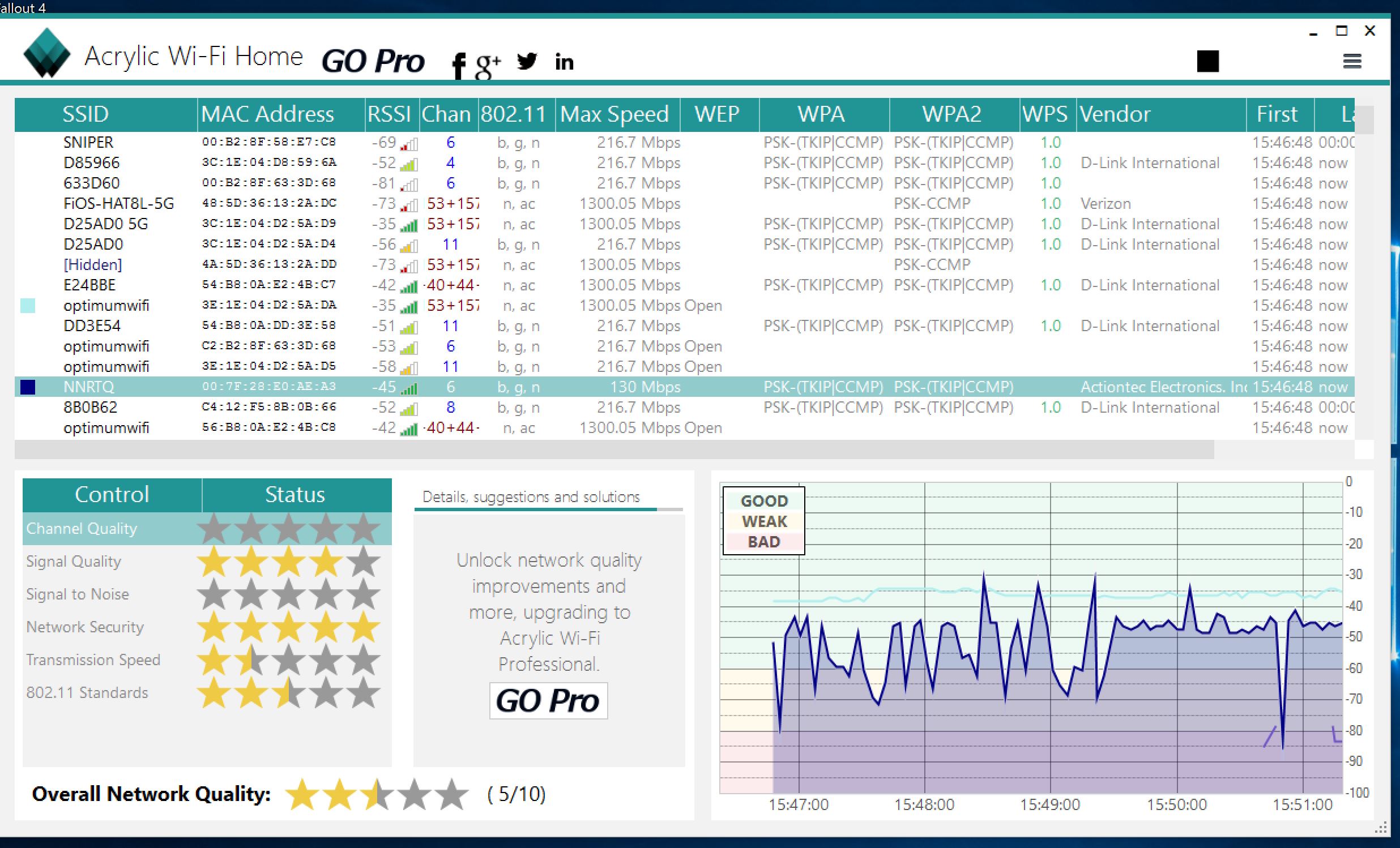The width and height of the screenshot is (1400, 848).
Task: Click the horizontal scrollbar under network list
Action: click(614, 450)
